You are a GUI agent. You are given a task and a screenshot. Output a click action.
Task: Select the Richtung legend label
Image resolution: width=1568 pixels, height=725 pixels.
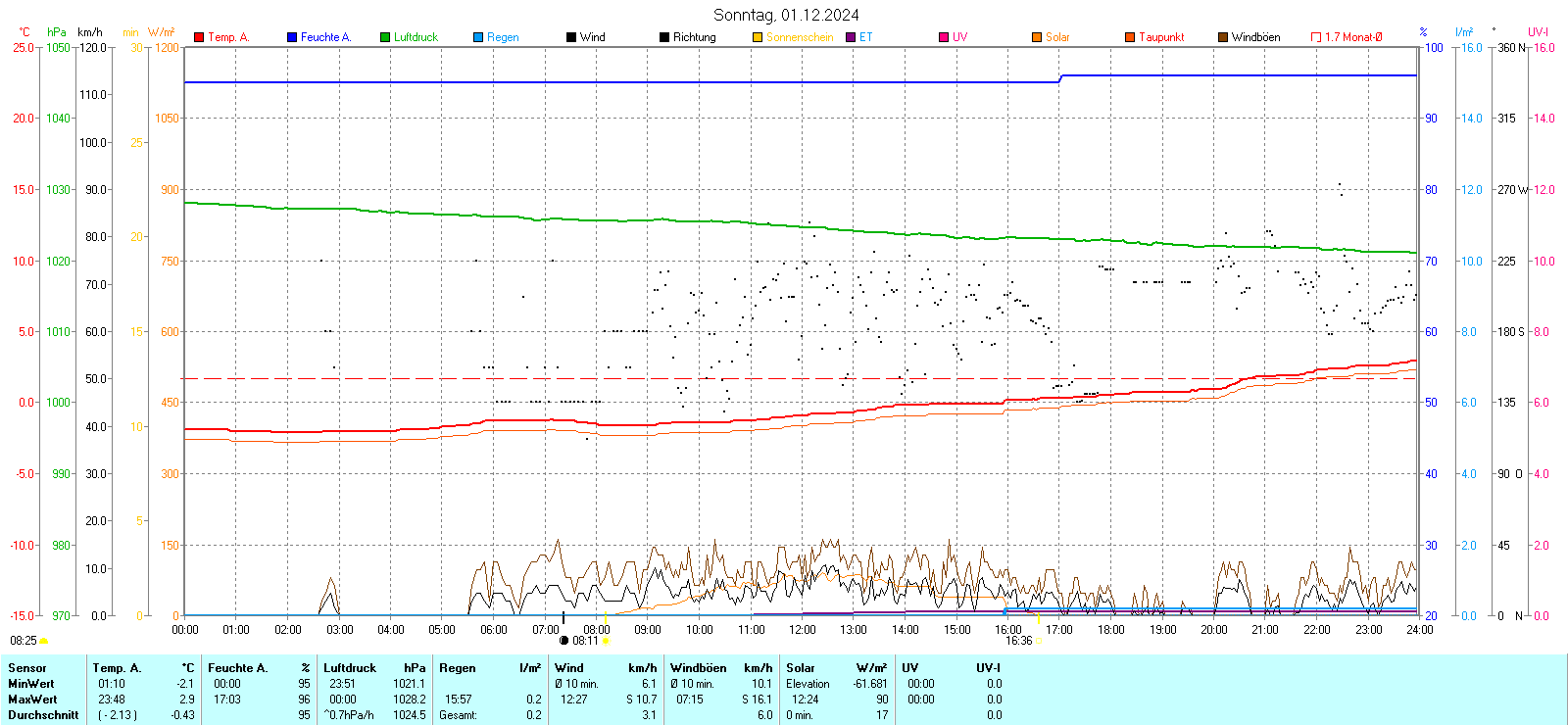(694, 37)
